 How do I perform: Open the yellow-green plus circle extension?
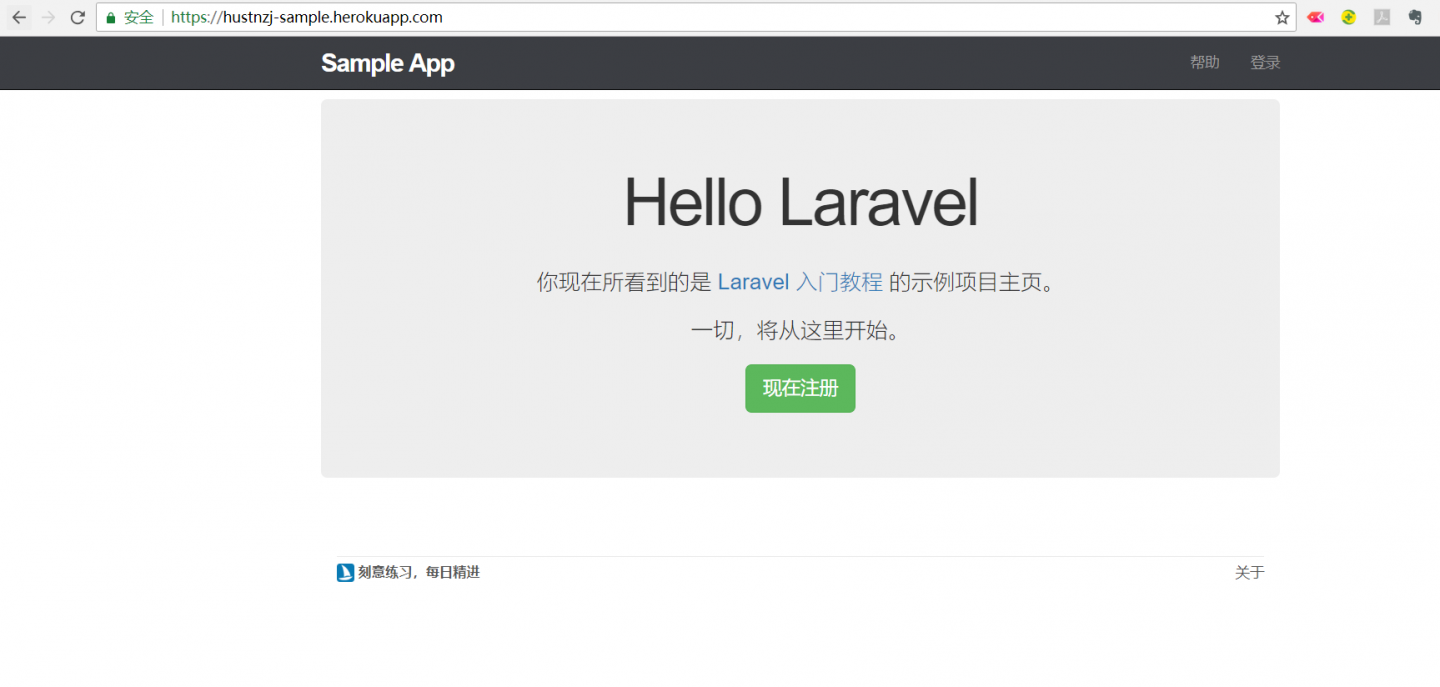click(1349, 17)
